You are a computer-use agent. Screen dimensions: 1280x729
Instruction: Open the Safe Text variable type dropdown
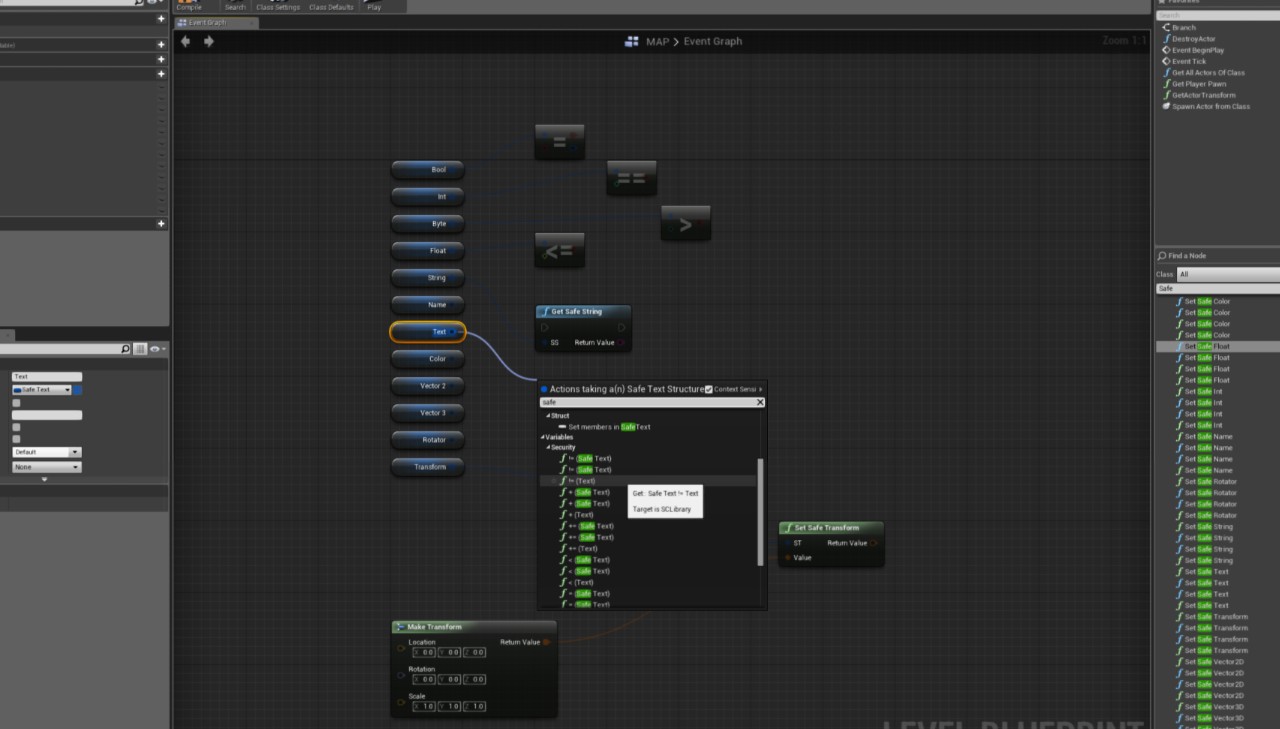coord(41,390)
